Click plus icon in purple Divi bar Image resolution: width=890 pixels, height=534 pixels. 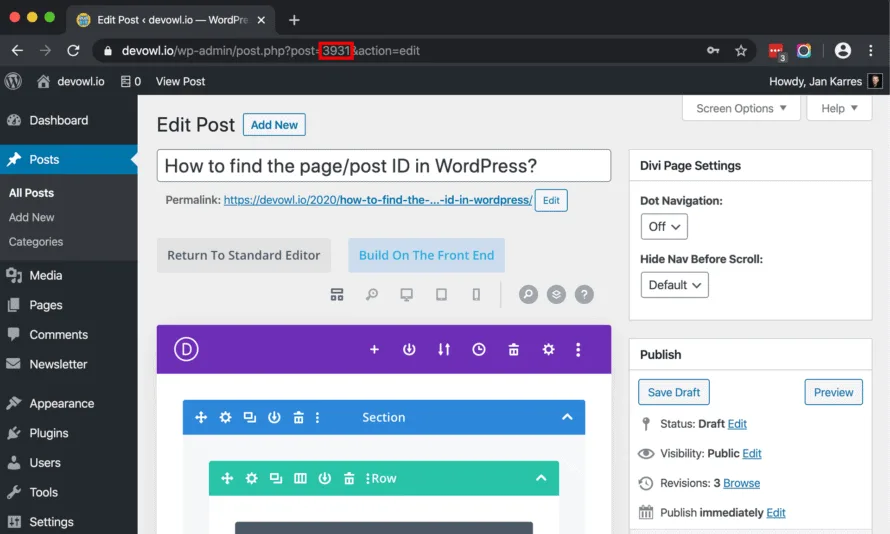pyautogui.click(x=374, y=349)
